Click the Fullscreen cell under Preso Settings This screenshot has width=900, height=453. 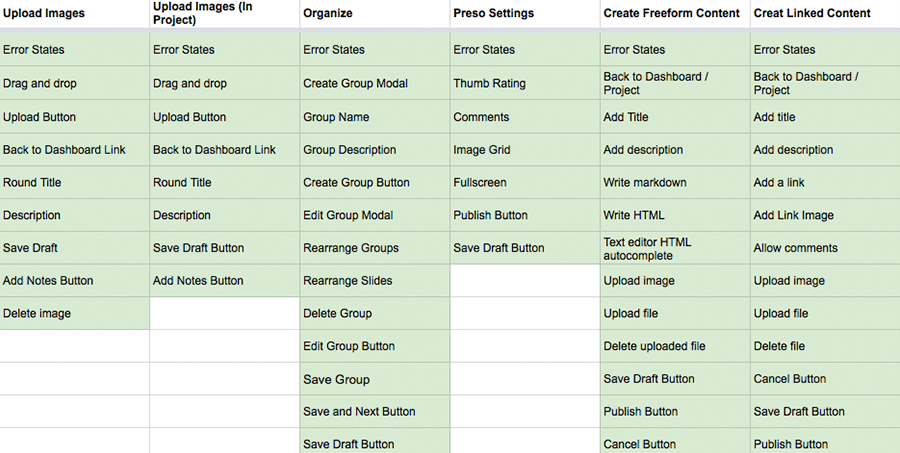tap(525, 183)
